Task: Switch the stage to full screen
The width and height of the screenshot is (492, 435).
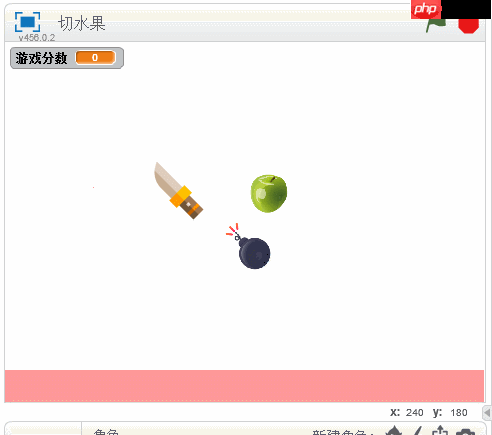Action: [27, 22]
